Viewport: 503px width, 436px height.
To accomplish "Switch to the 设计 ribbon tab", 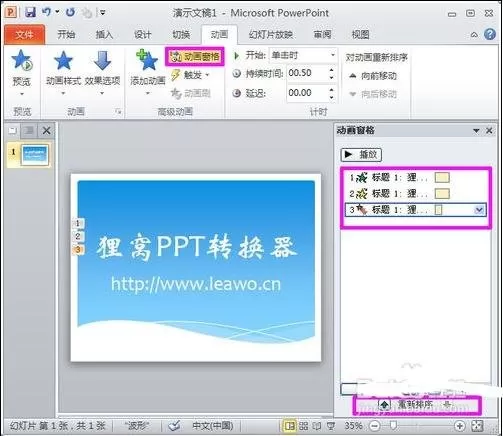I will click(x=143, y=34).
